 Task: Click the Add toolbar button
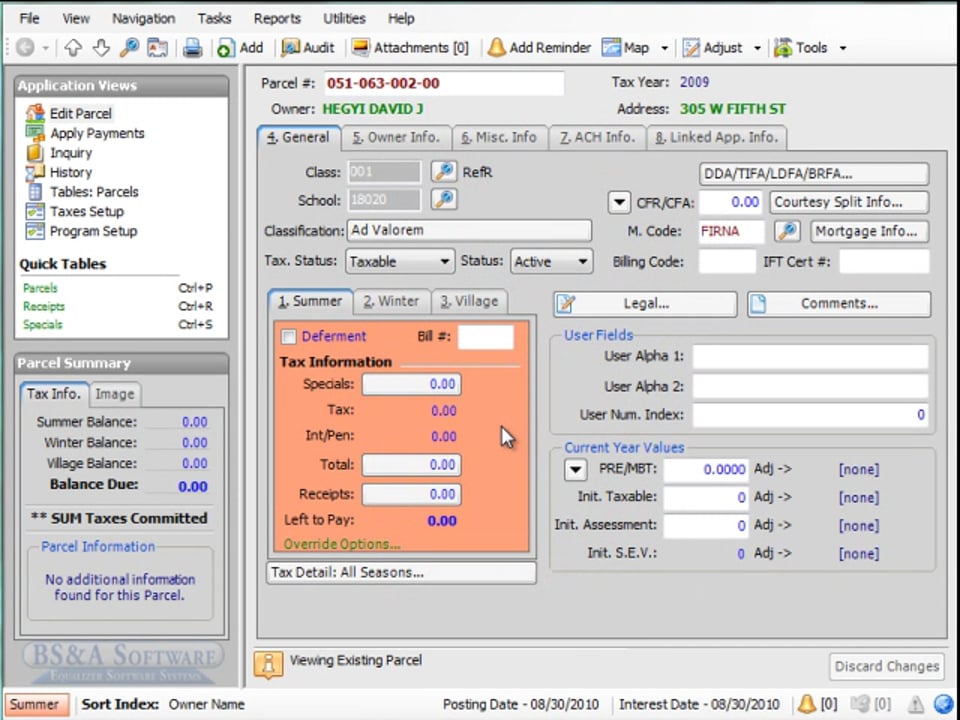[x=240, y=48]
